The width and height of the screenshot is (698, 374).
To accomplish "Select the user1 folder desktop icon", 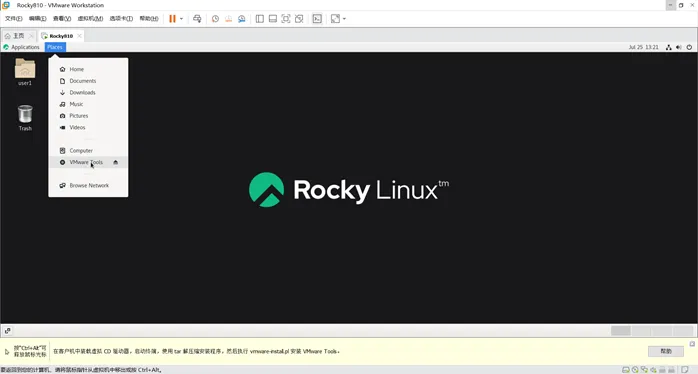I will coord(25,72).
